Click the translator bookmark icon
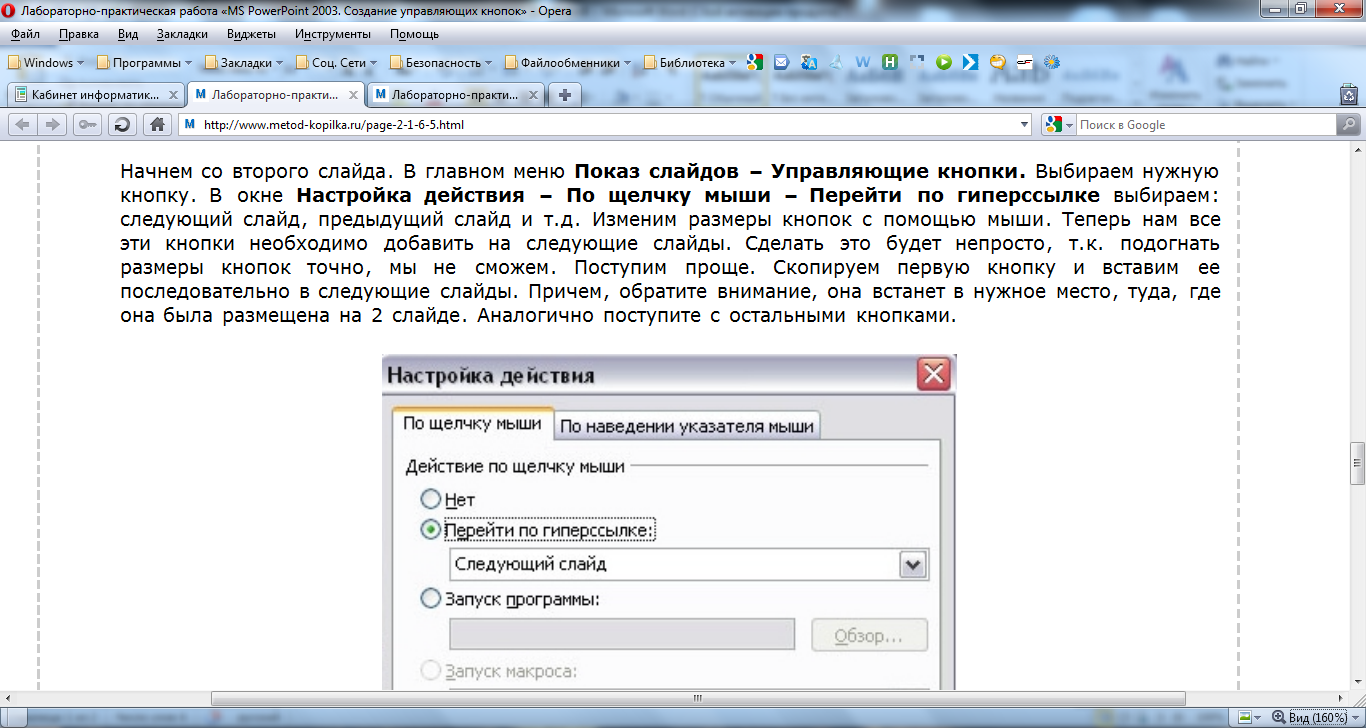 [809, 62]
